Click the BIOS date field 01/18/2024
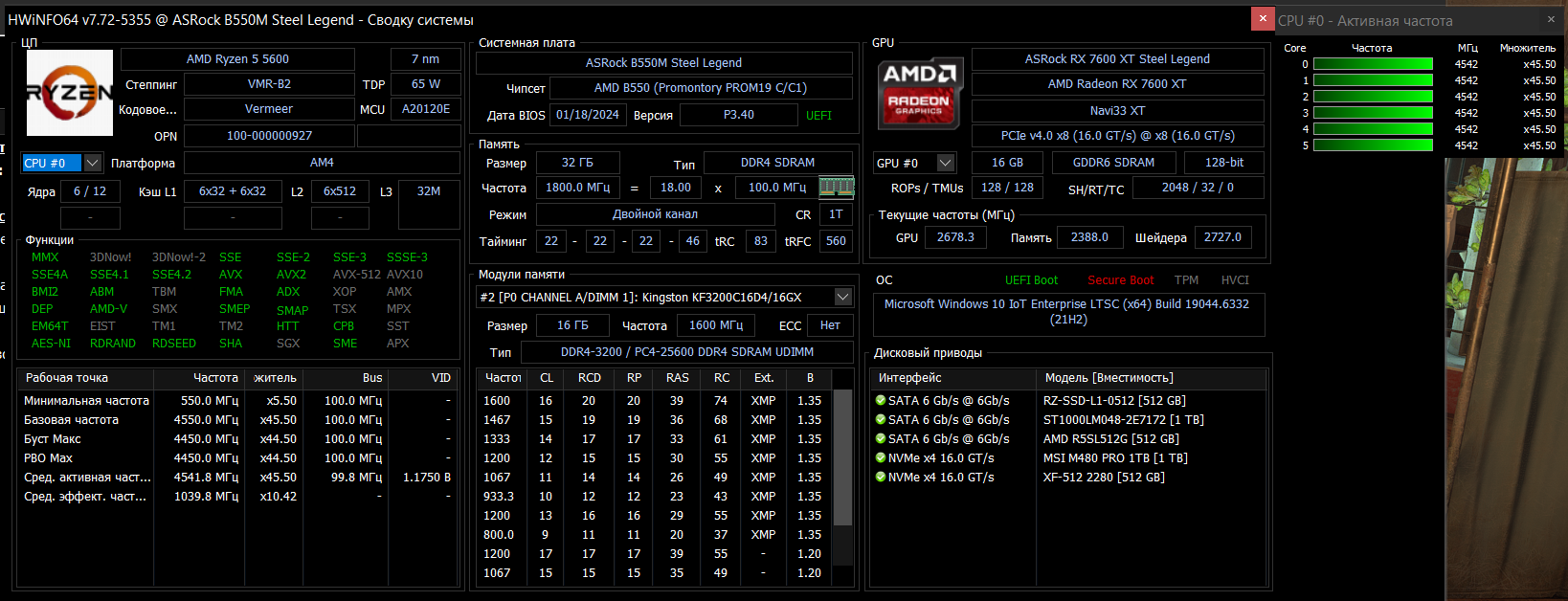The width and height of the screenshot is (1568, 601). pos(588,115)
